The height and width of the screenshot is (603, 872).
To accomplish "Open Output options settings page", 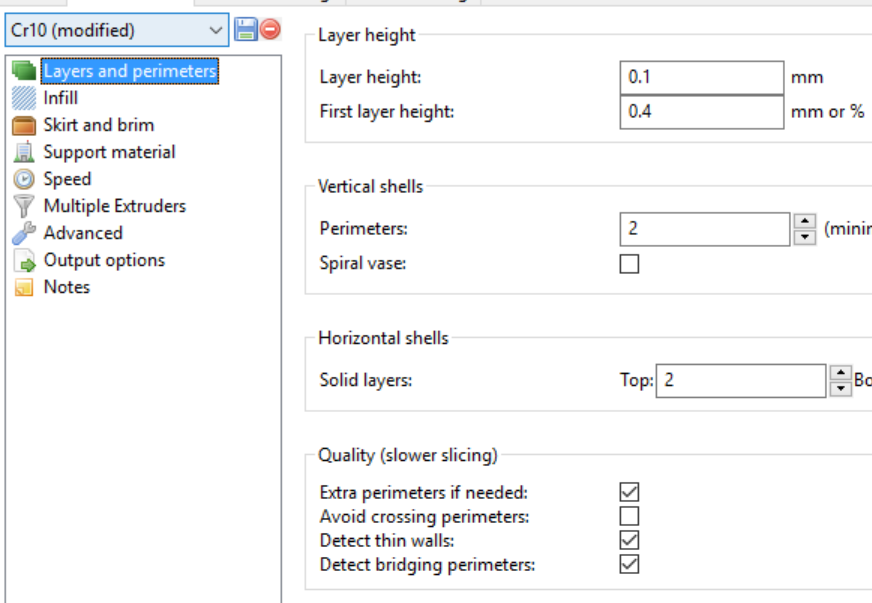I will pyautogui.click(x=104, y=260).
